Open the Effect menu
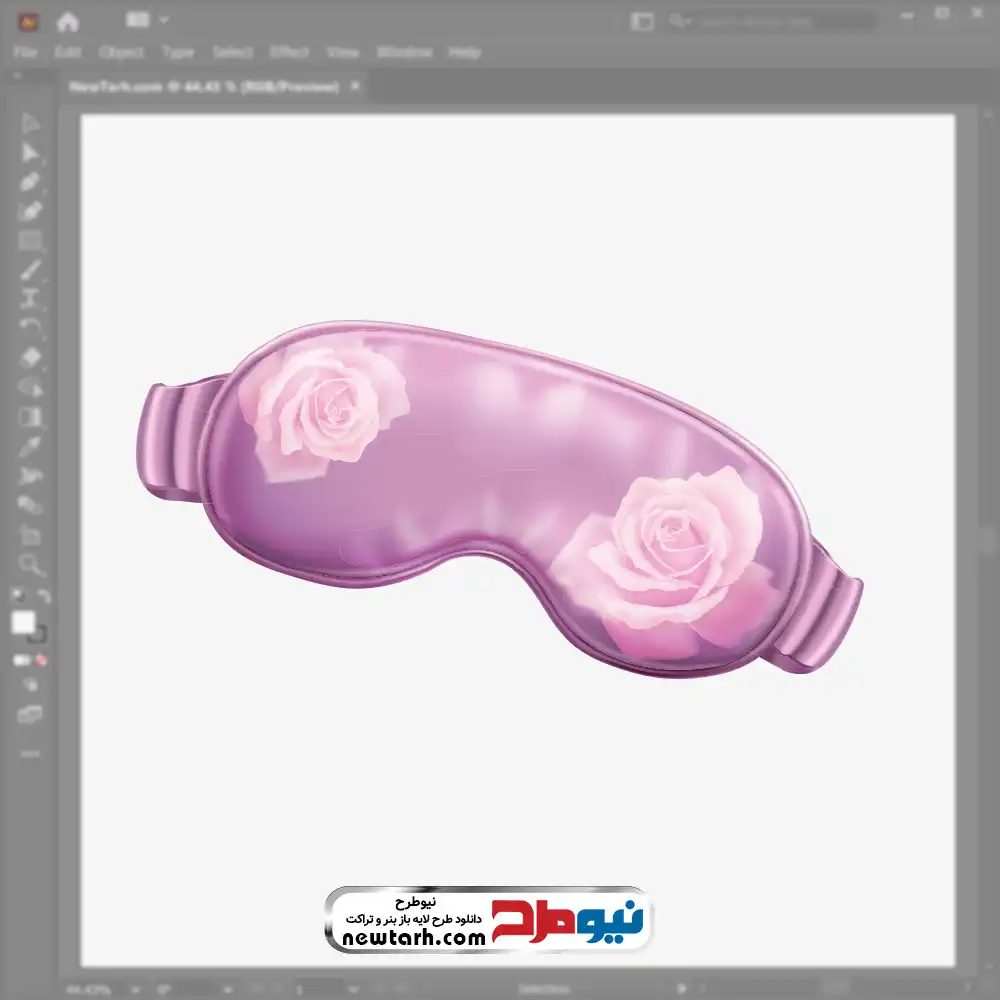 [x=290, y=52]
